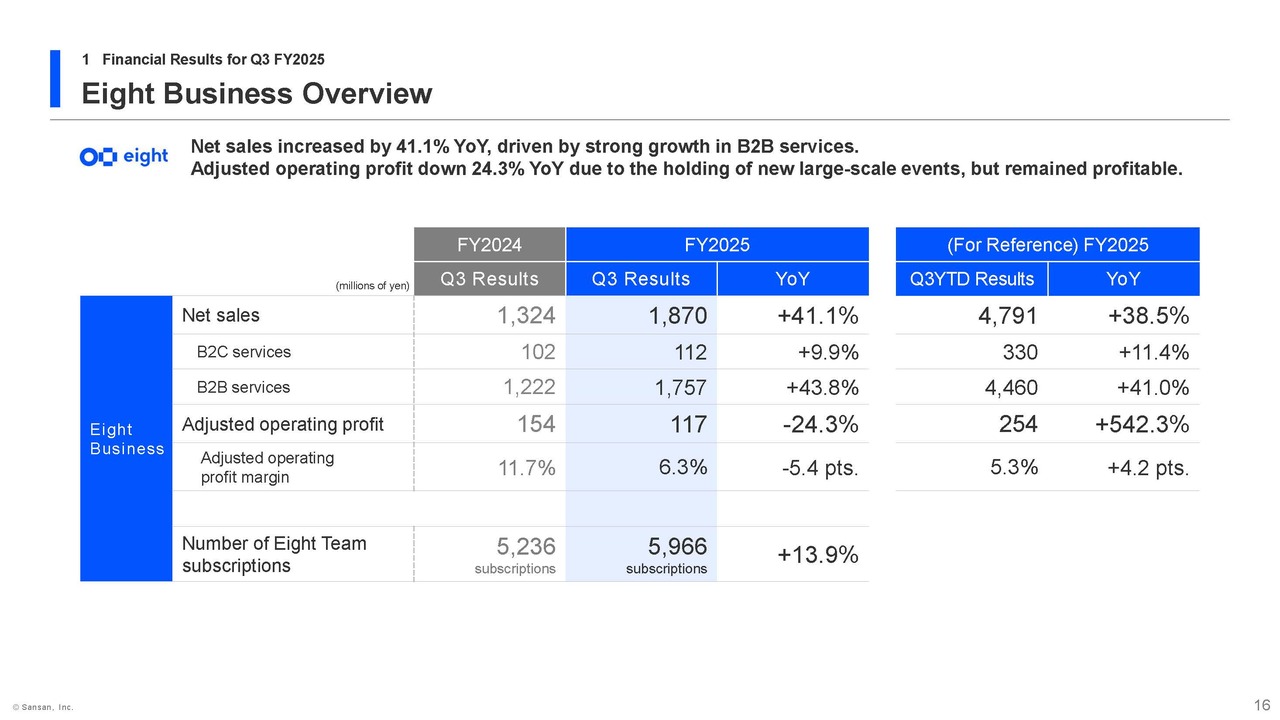Select the Adjusted operating profit label
1280x720 pixels.
coord(282,424)
